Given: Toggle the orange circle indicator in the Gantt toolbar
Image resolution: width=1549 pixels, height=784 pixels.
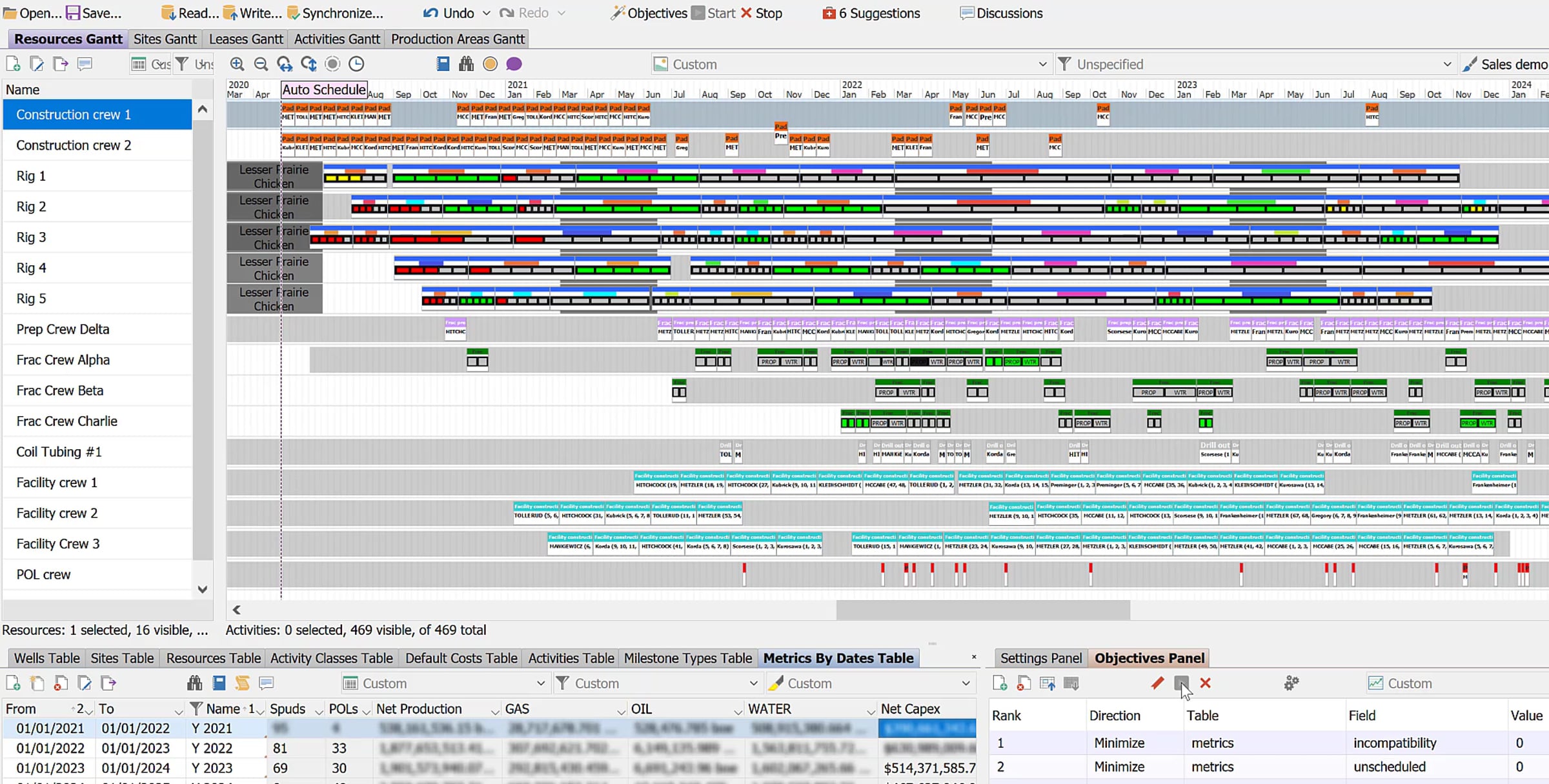Looking at the screenshot, I should coord(490,63).
